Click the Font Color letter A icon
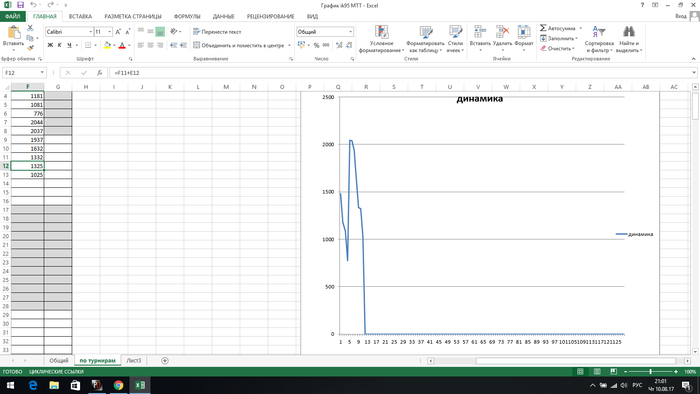 (x=122, y=45)
